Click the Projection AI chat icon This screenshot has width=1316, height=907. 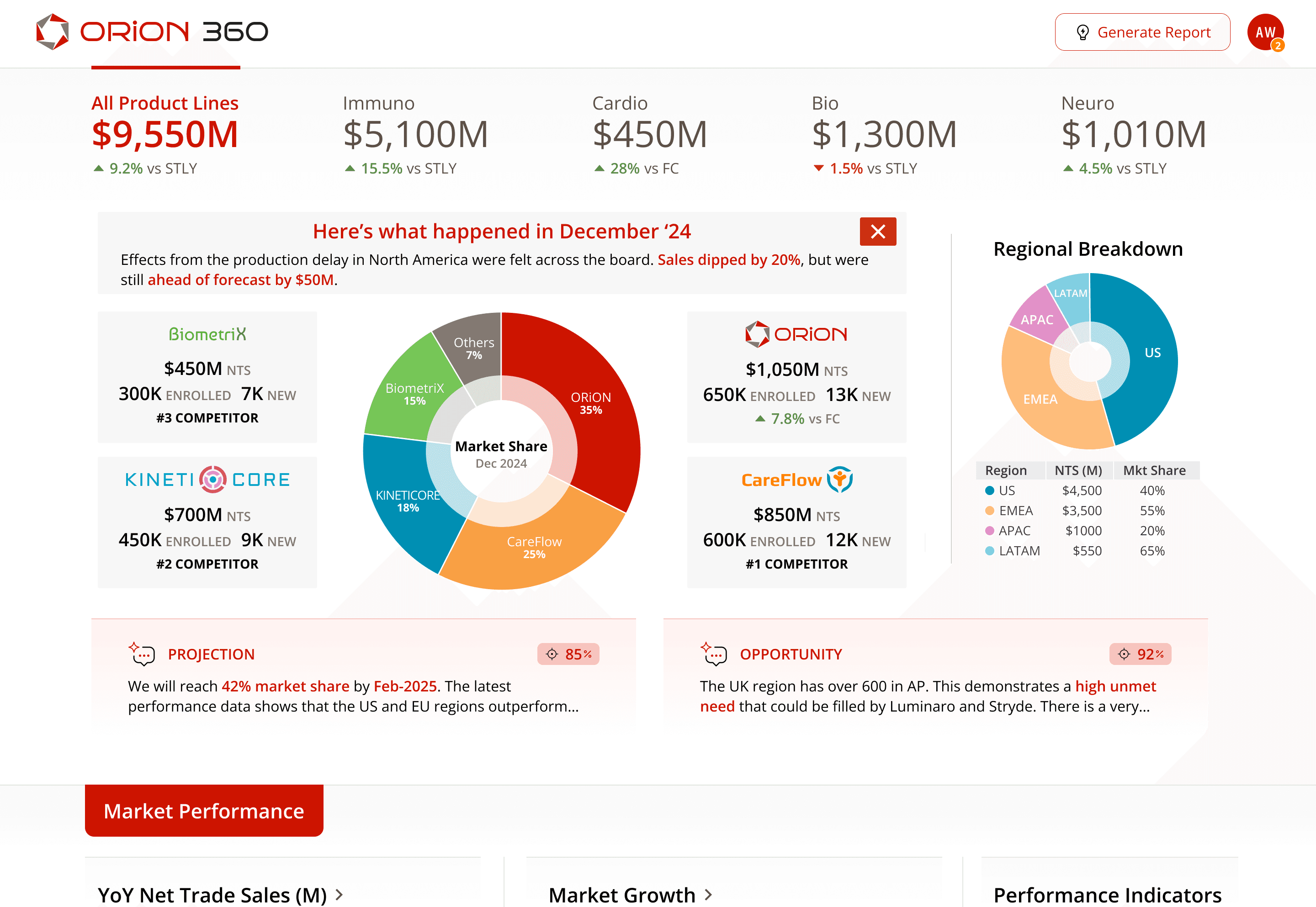tap(142, 654)
